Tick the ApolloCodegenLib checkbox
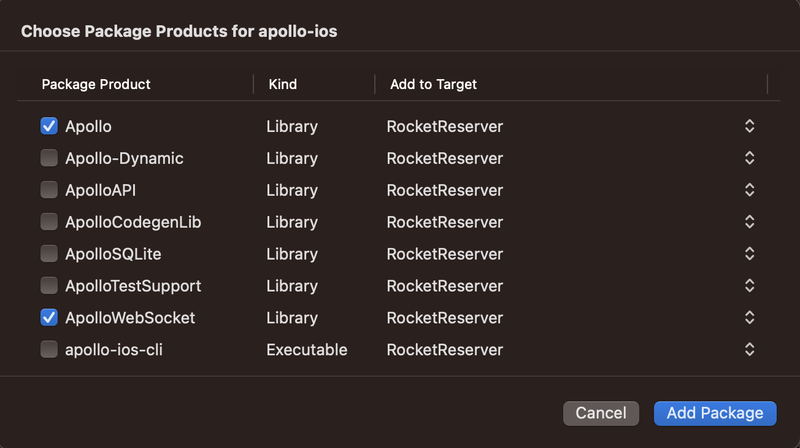800x448 pixels. [x=48, y=222]
